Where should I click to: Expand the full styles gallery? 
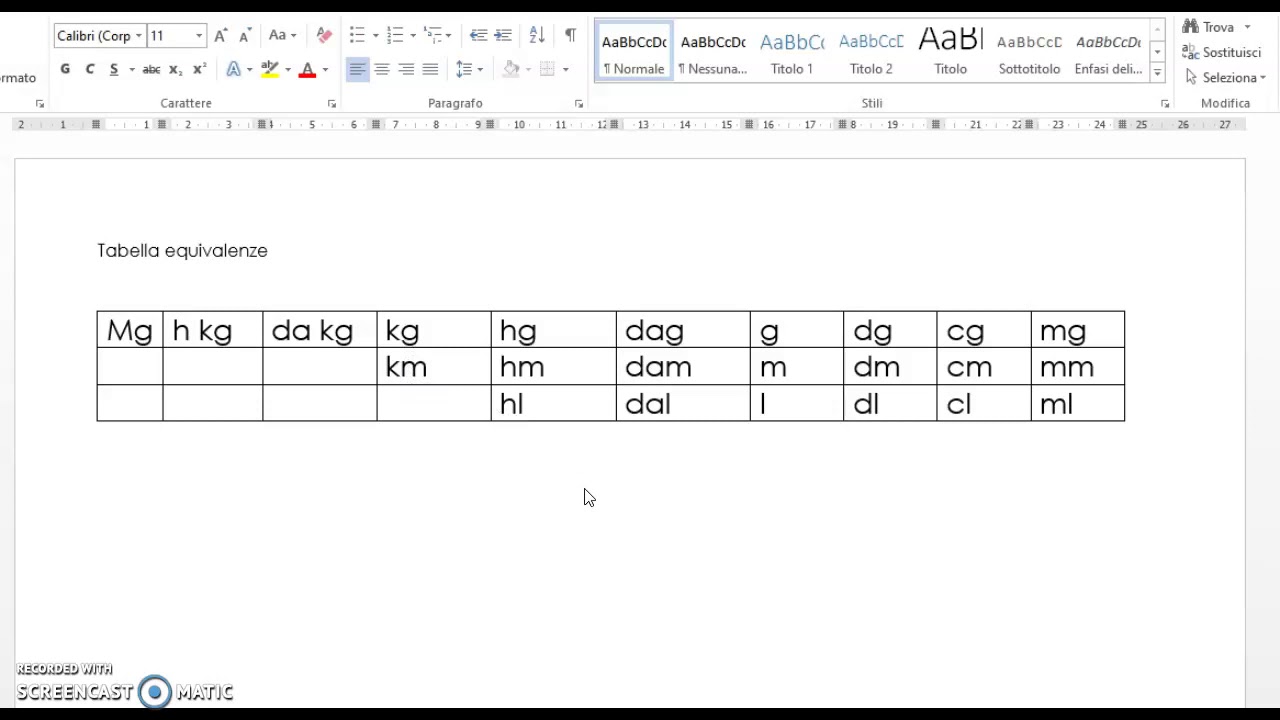[1157, 73]
